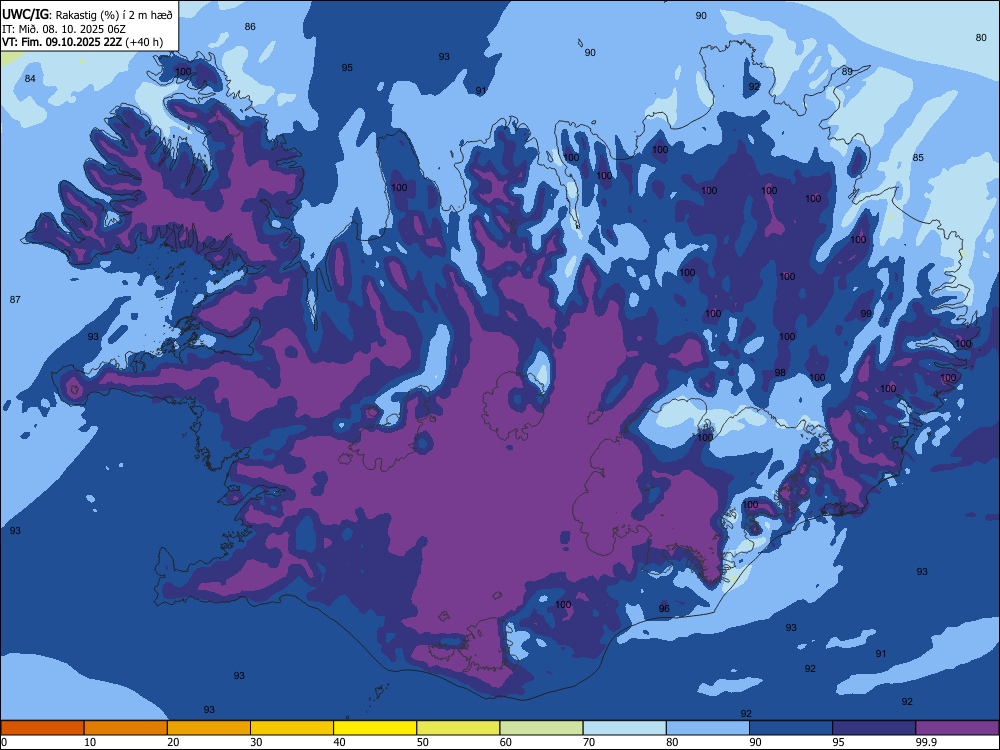Click the 40–50 bright yellow legend swatch
Screen dimensions: 1000x750
click(x=375, y=728)
